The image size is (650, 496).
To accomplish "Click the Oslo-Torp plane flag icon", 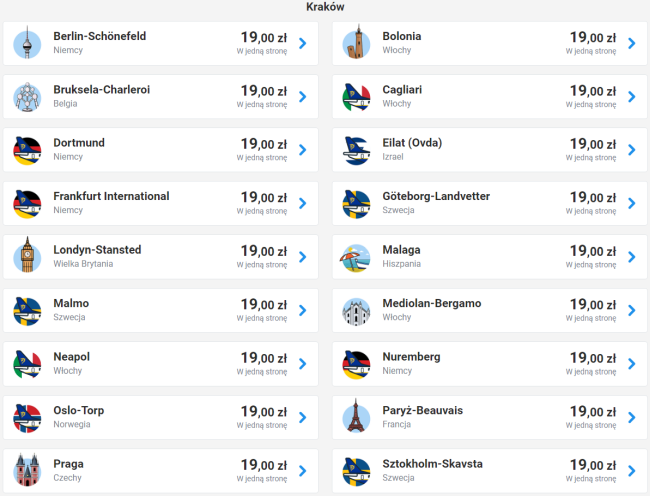I will (27, 417).
